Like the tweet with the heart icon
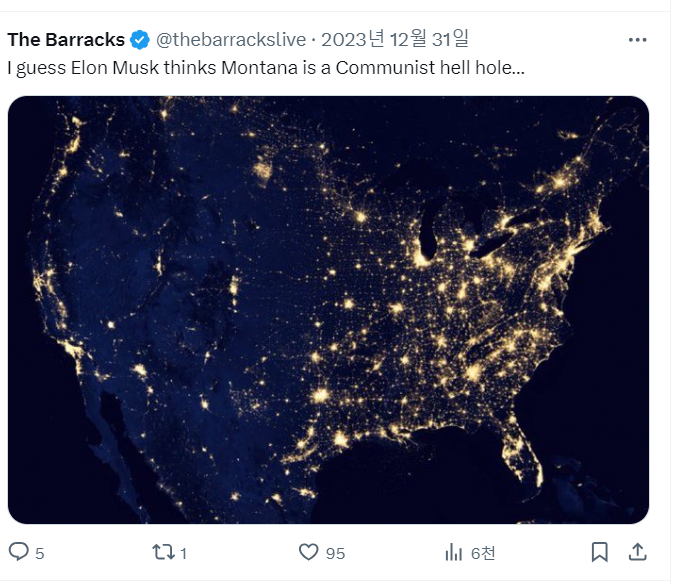Viewport: 692px width, 585px height. tap(308, 552)
